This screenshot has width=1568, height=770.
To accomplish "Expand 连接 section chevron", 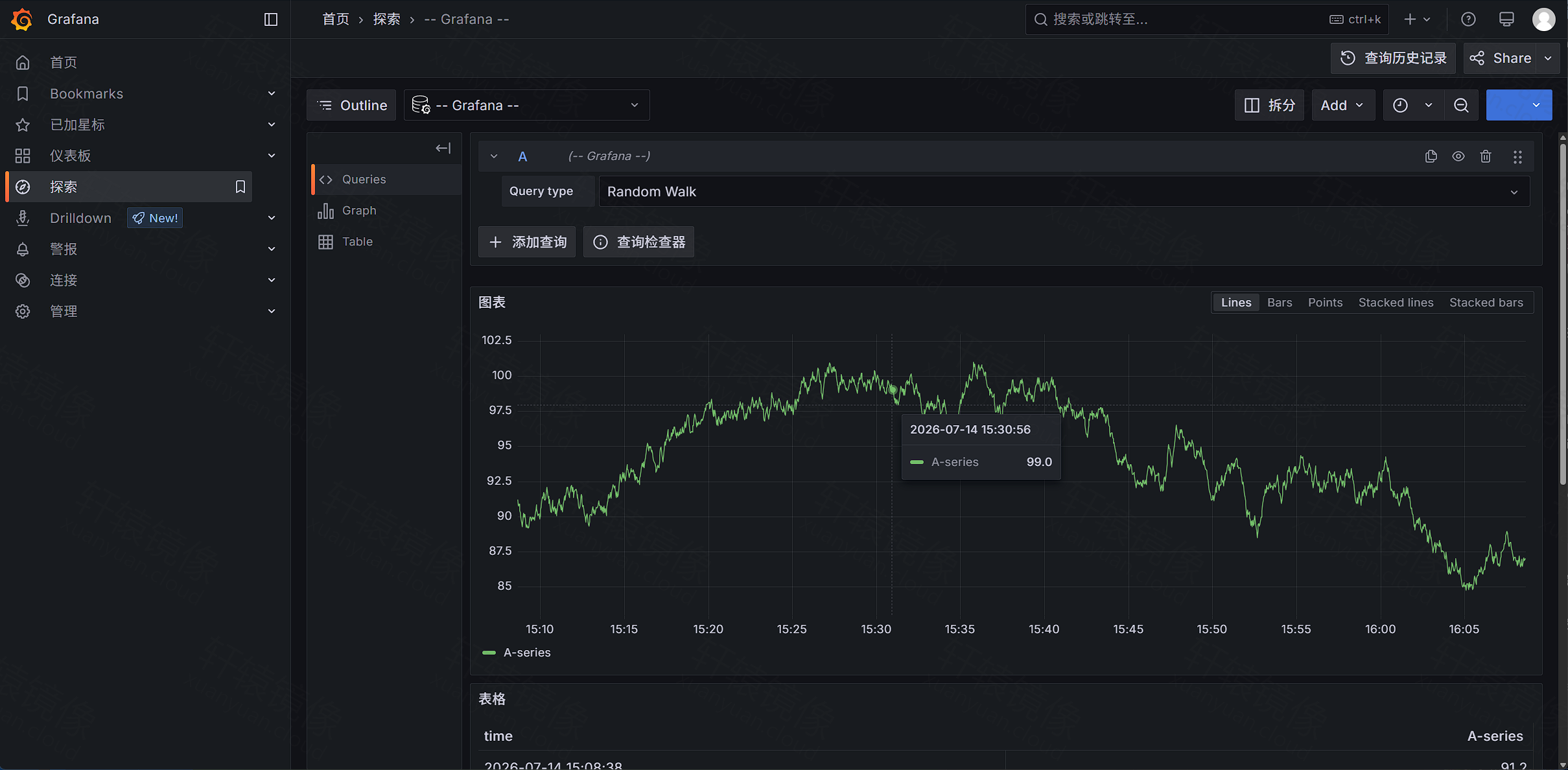I will [272, 280].
